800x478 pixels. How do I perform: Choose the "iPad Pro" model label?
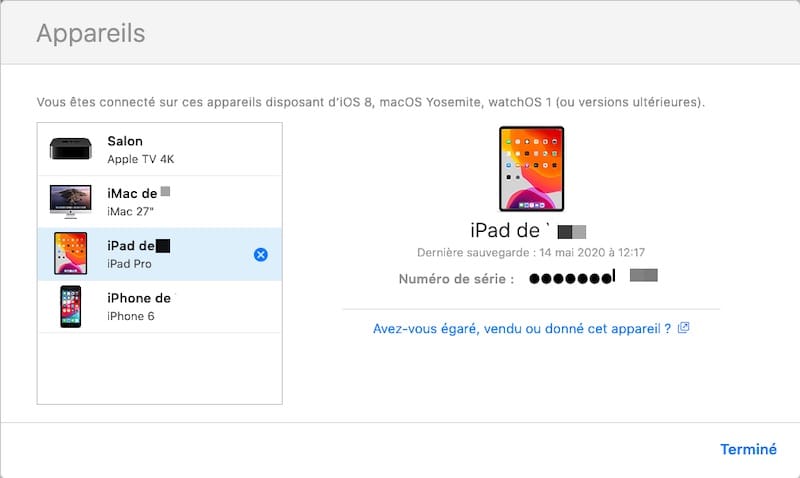coord(132,264)
